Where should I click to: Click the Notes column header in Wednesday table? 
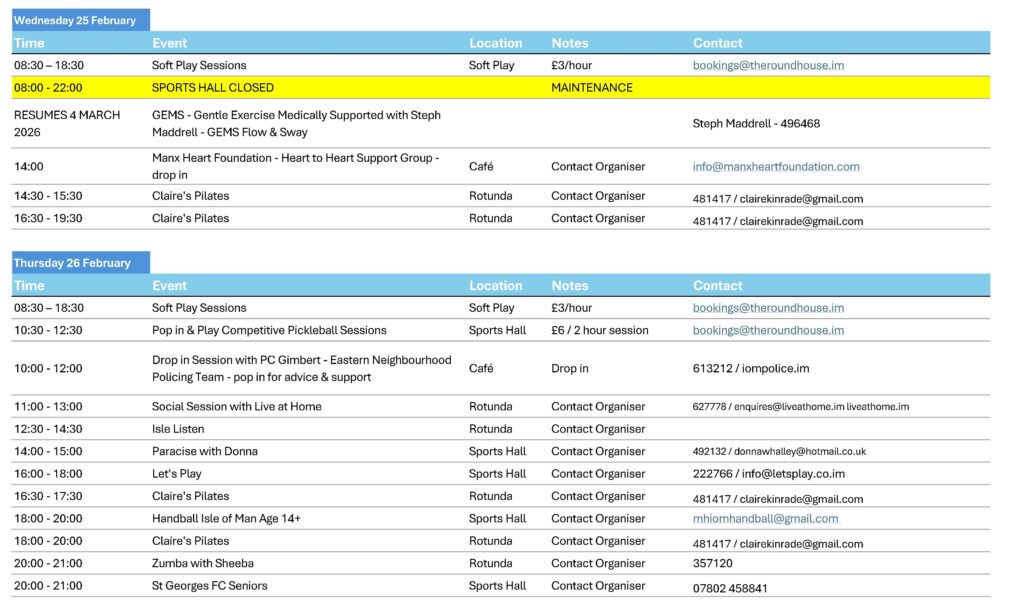569,43
